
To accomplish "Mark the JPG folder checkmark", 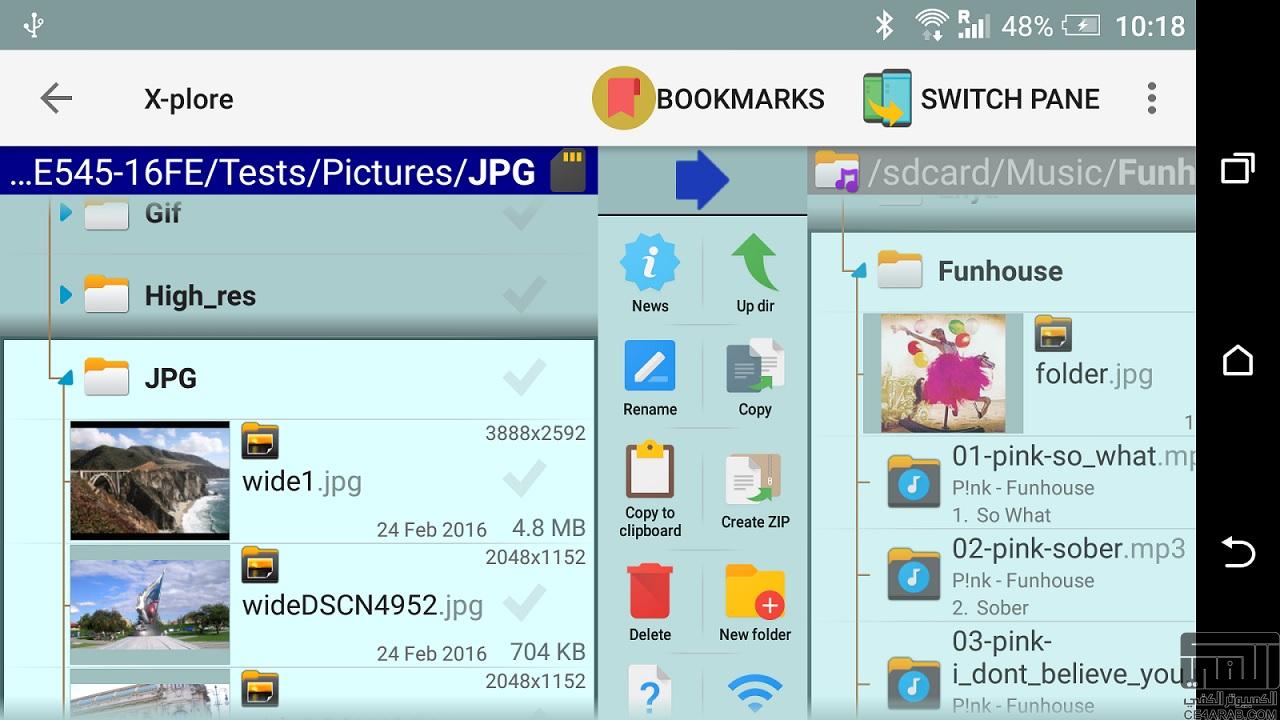I will (524, 378).
